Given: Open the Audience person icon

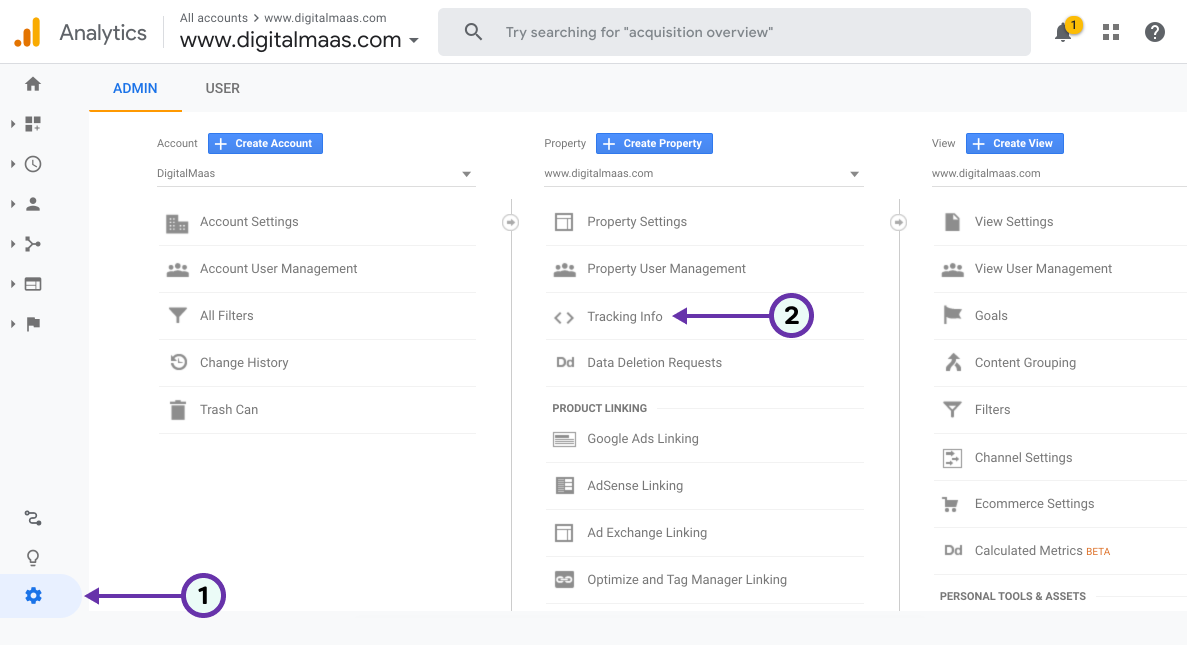Looking at the screenshot, I should [x=33, y=204].
